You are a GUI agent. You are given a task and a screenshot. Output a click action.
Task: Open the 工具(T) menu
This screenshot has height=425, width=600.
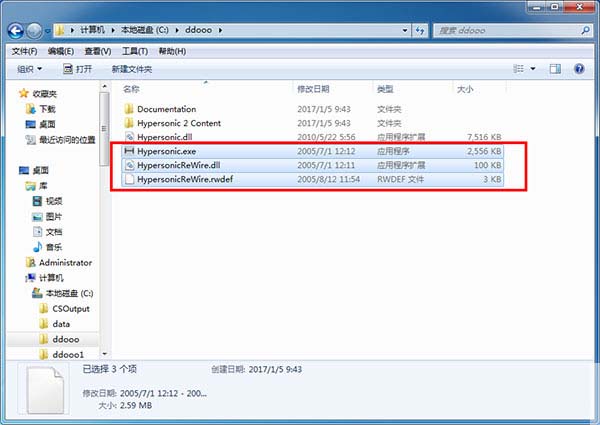(x=134, y=50)
